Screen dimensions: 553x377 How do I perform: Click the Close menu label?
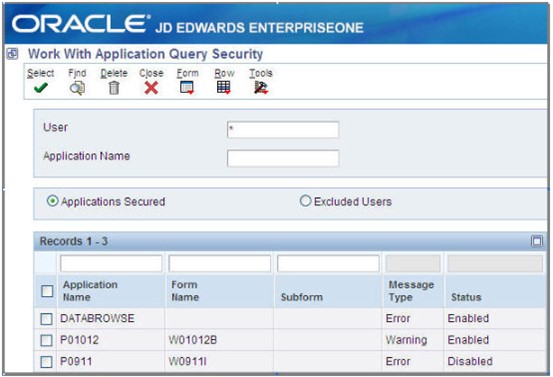coord(151,73)
